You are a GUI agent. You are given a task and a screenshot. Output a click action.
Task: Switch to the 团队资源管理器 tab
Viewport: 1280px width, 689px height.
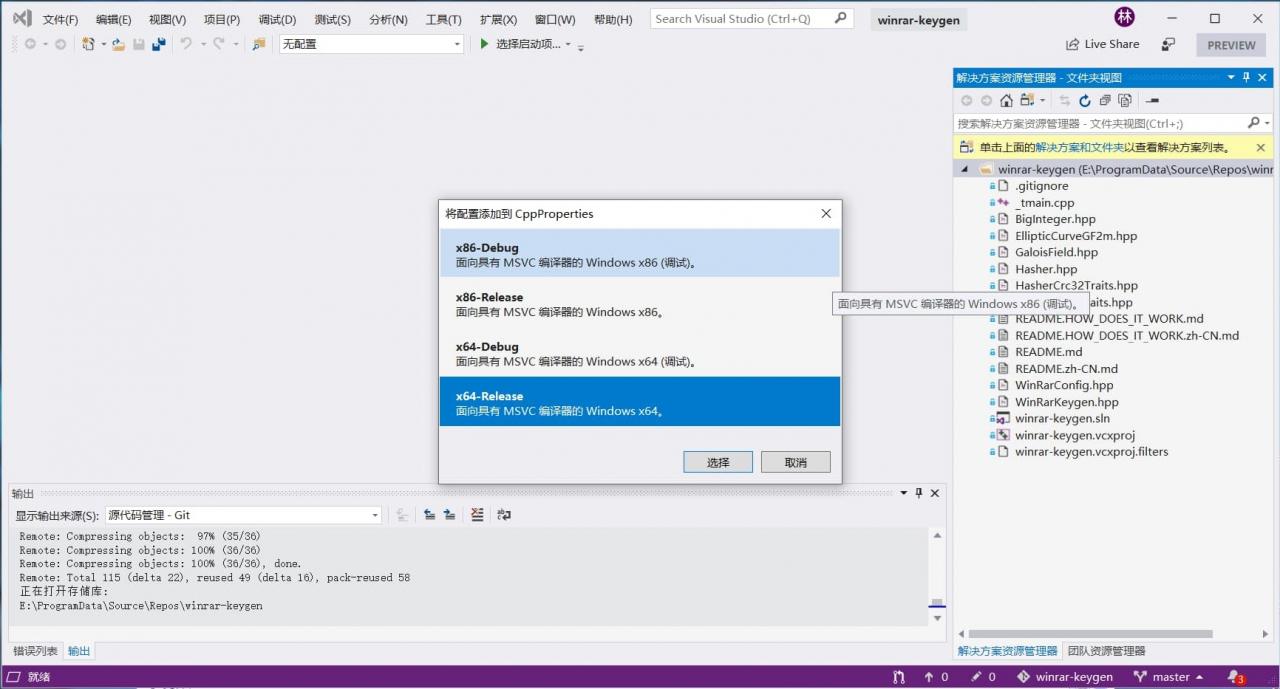[1106, 651]
